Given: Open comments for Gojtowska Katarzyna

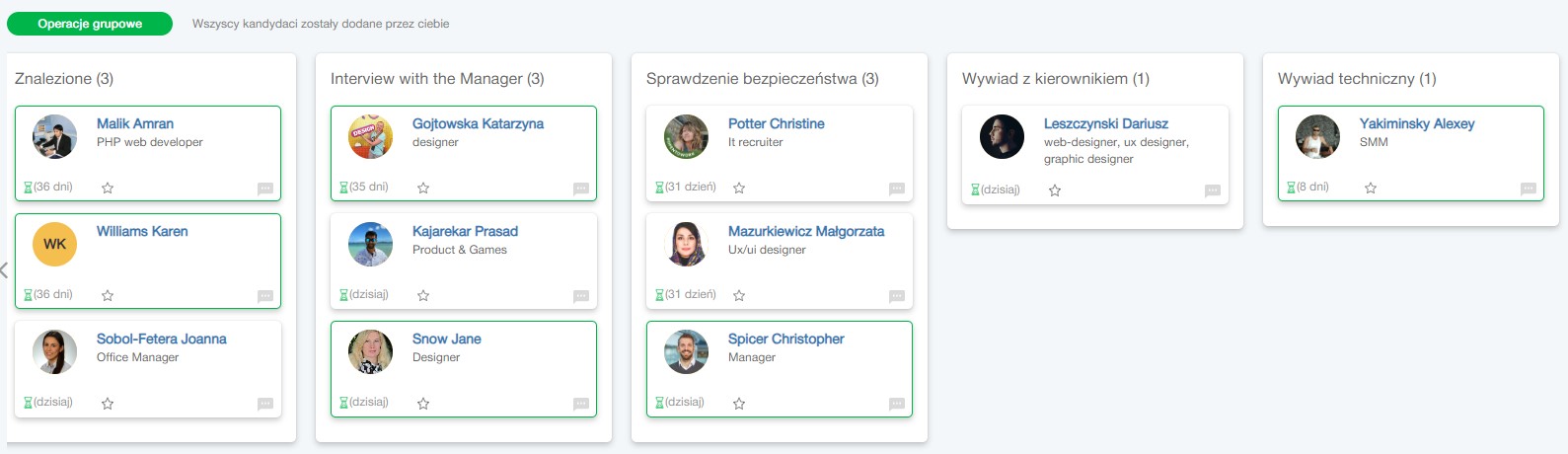Looking at the screenshot, I should [581, 189].
